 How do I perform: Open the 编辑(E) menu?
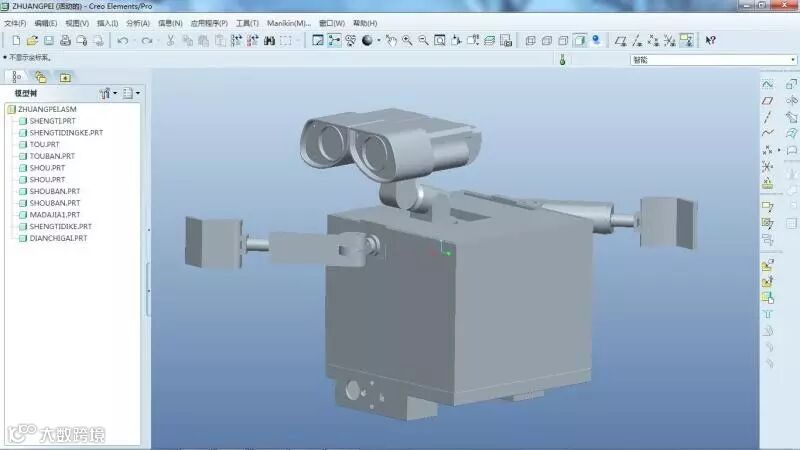coord(45,23)
